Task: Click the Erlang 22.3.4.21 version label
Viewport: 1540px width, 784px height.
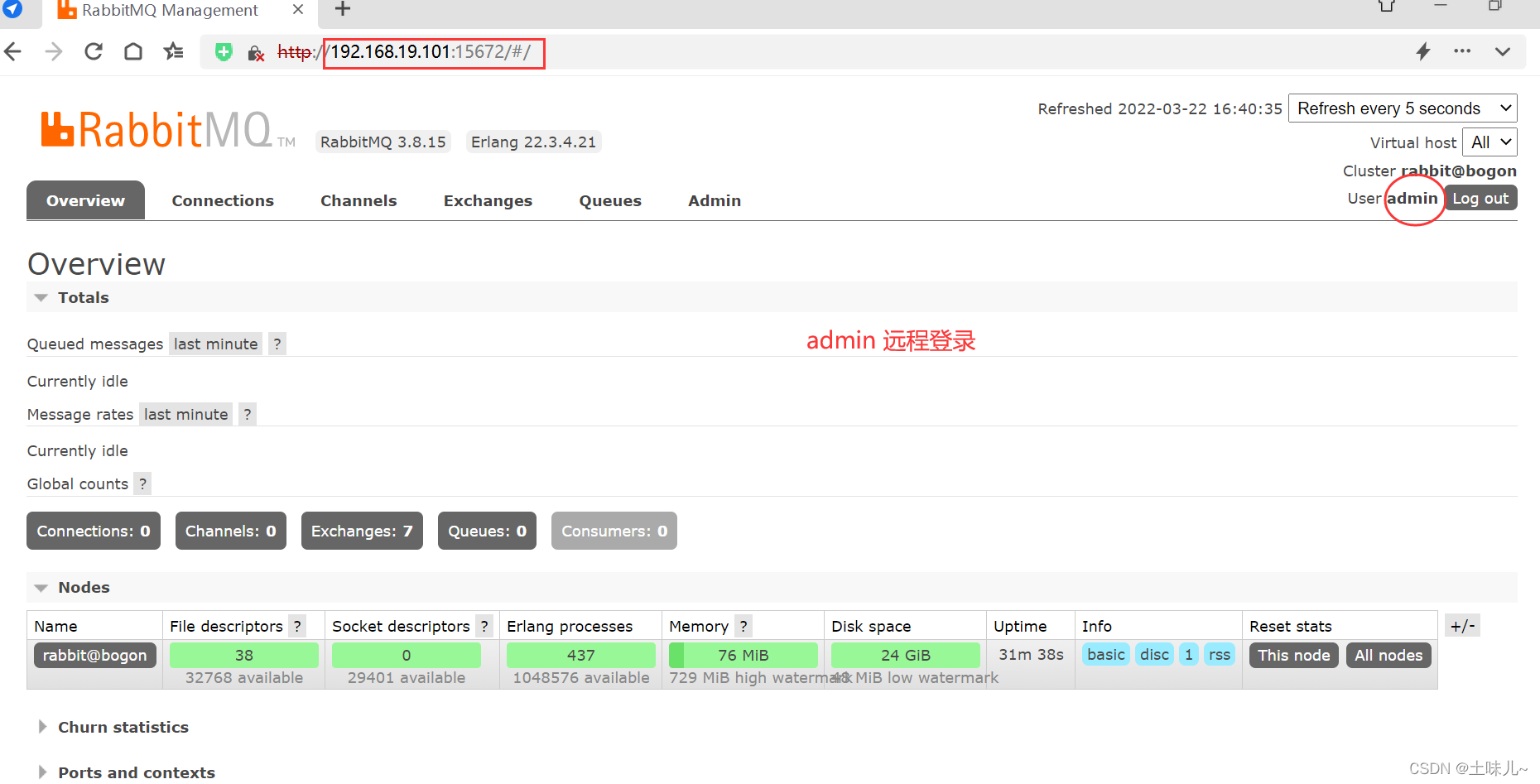Action: (x=533, y=142)
